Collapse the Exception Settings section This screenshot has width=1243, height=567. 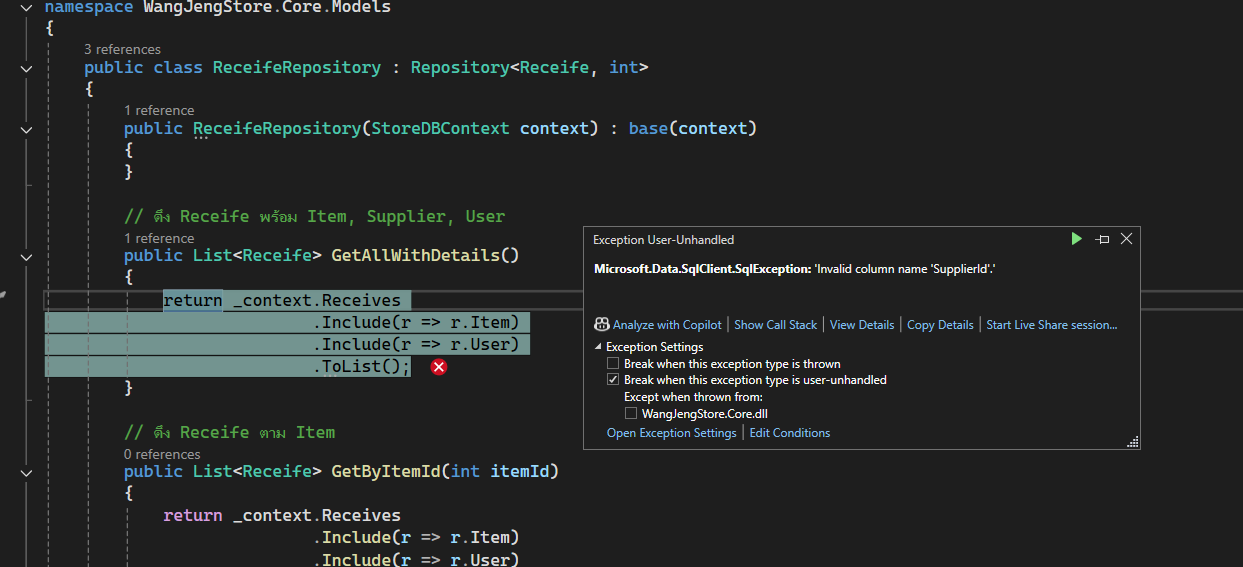pos(598,347)
